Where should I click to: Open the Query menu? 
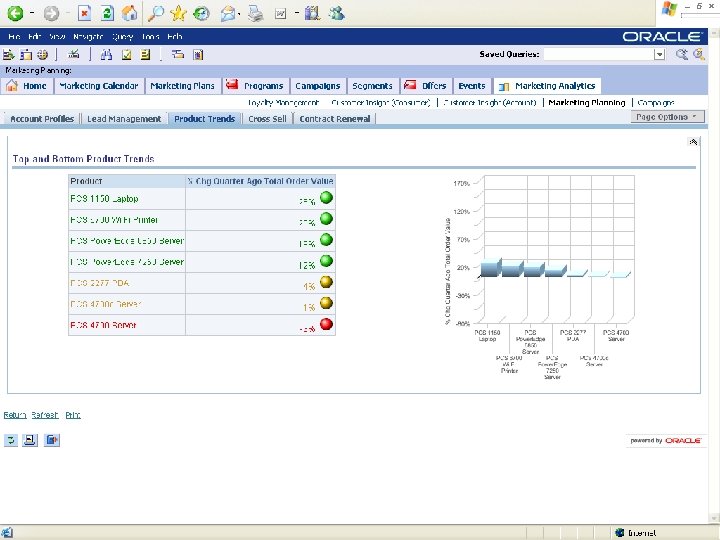point(122,36)
